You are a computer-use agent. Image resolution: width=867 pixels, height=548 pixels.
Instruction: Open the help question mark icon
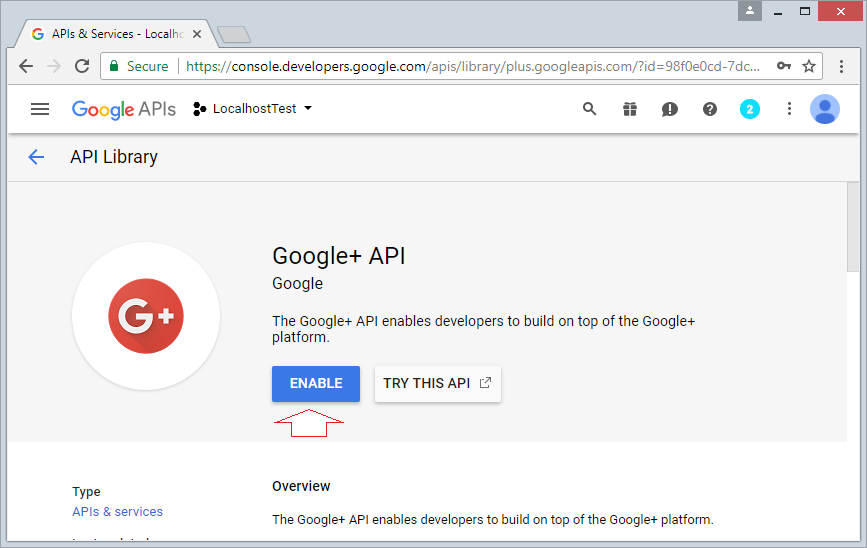click(x=710, y=109)
